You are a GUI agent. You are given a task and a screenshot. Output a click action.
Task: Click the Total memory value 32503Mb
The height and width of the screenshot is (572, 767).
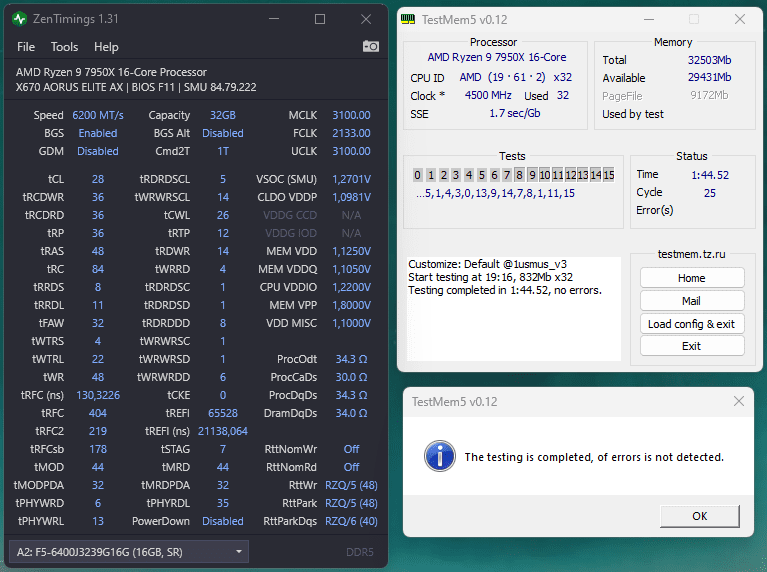click(709, 60)
